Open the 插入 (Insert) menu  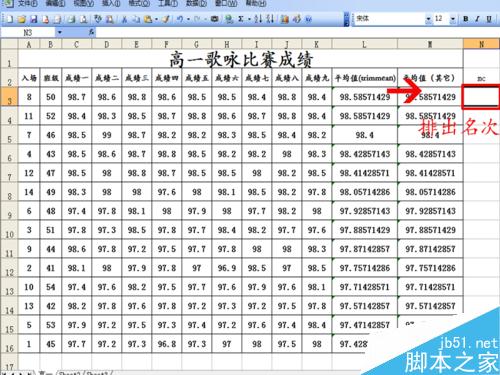pos(111,3)
